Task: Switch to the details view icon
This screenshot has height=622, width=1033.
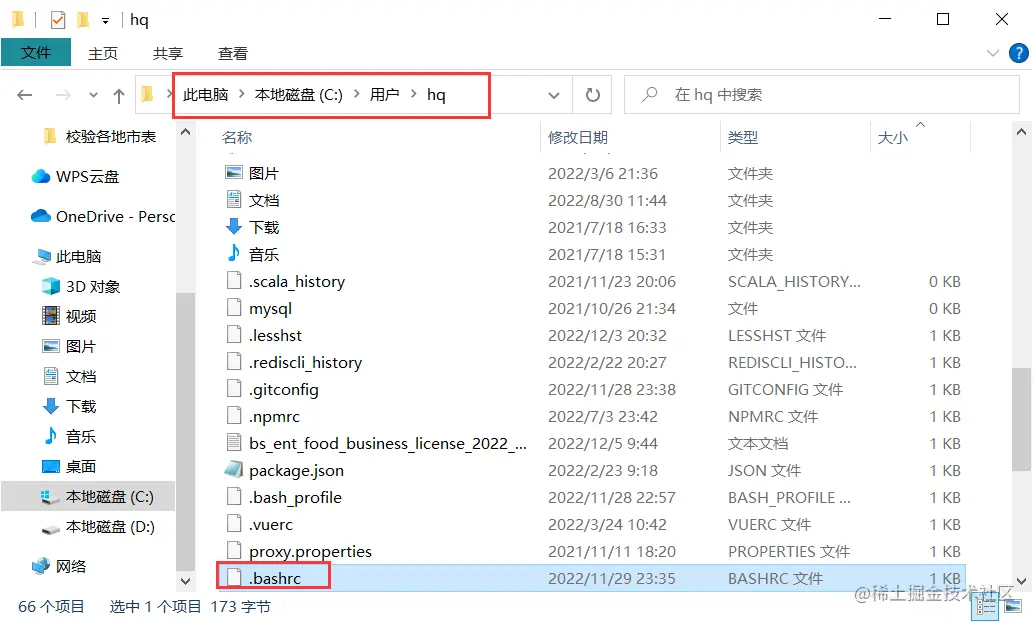Action: pos(986,608)
